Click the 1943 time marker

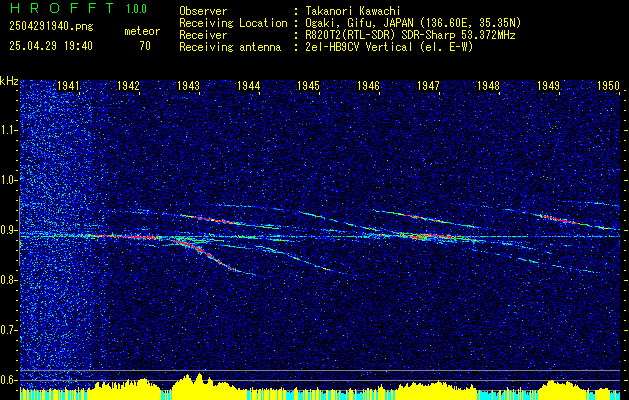tap(189, 85)
